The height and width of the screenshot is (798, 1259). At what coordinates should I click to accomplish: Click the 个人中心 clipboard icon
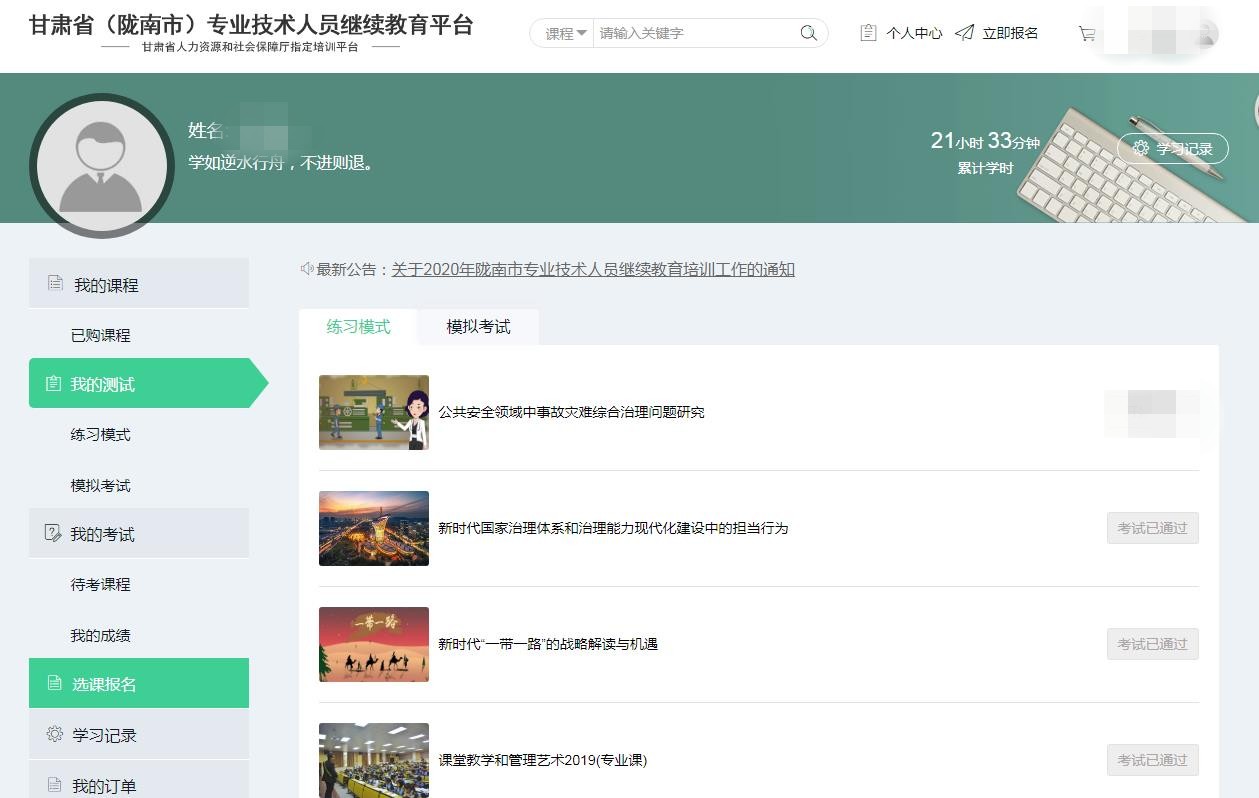868,33
